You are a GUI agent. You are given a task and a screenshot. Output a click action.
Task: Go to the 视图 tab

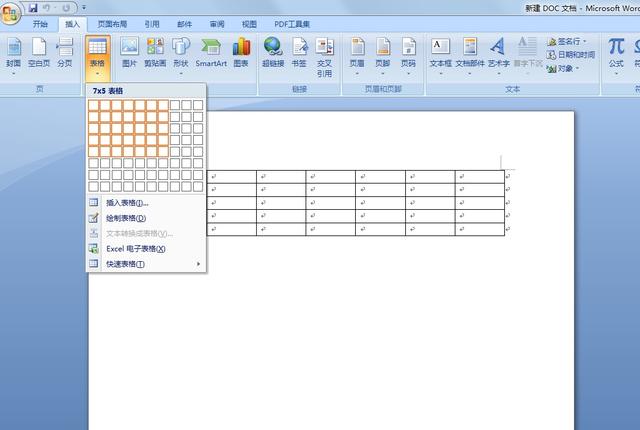[249, 24]
